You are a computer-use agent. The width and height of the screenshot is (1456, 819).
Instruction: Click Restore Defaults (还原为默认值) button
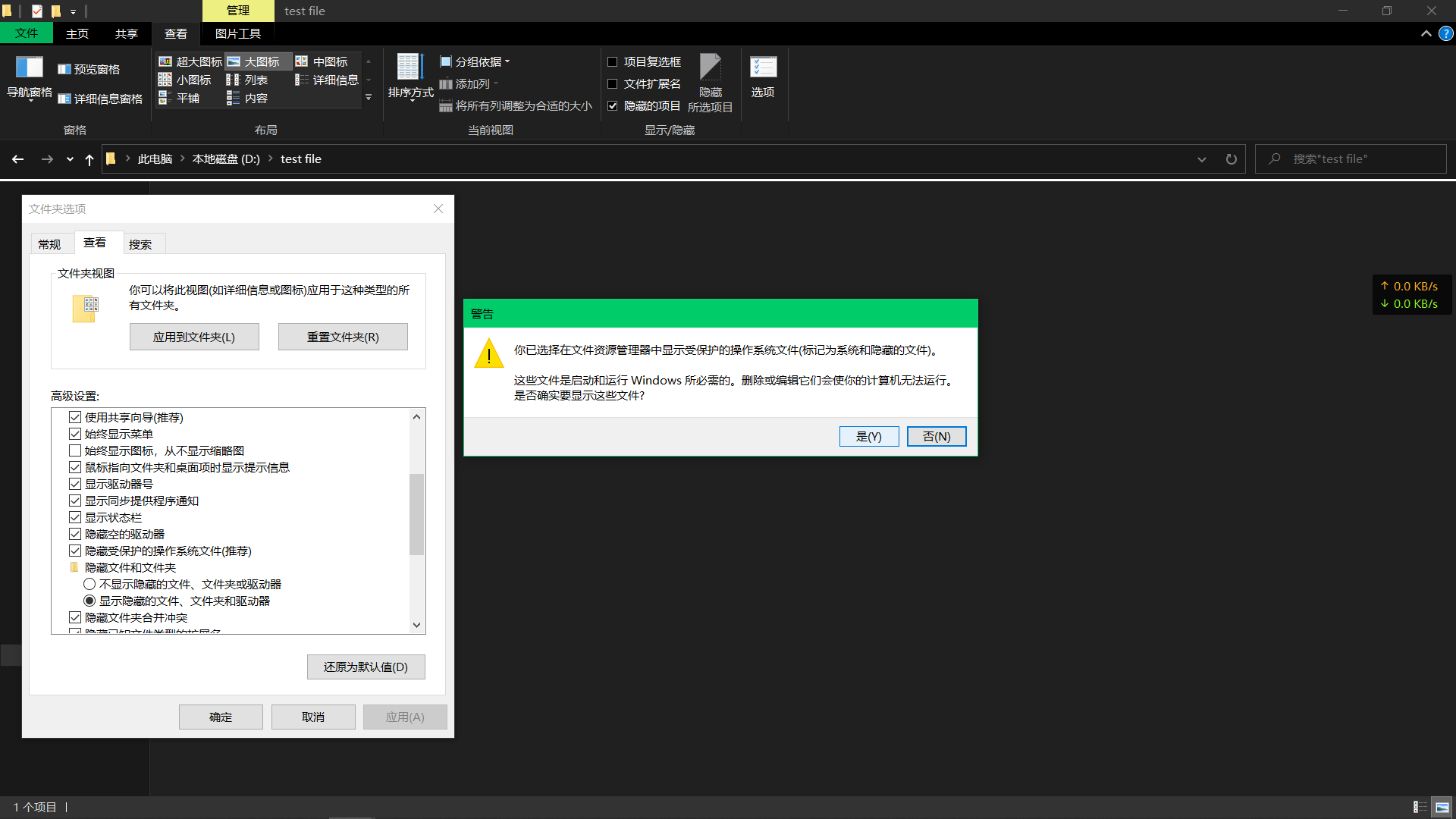point(366,667)
